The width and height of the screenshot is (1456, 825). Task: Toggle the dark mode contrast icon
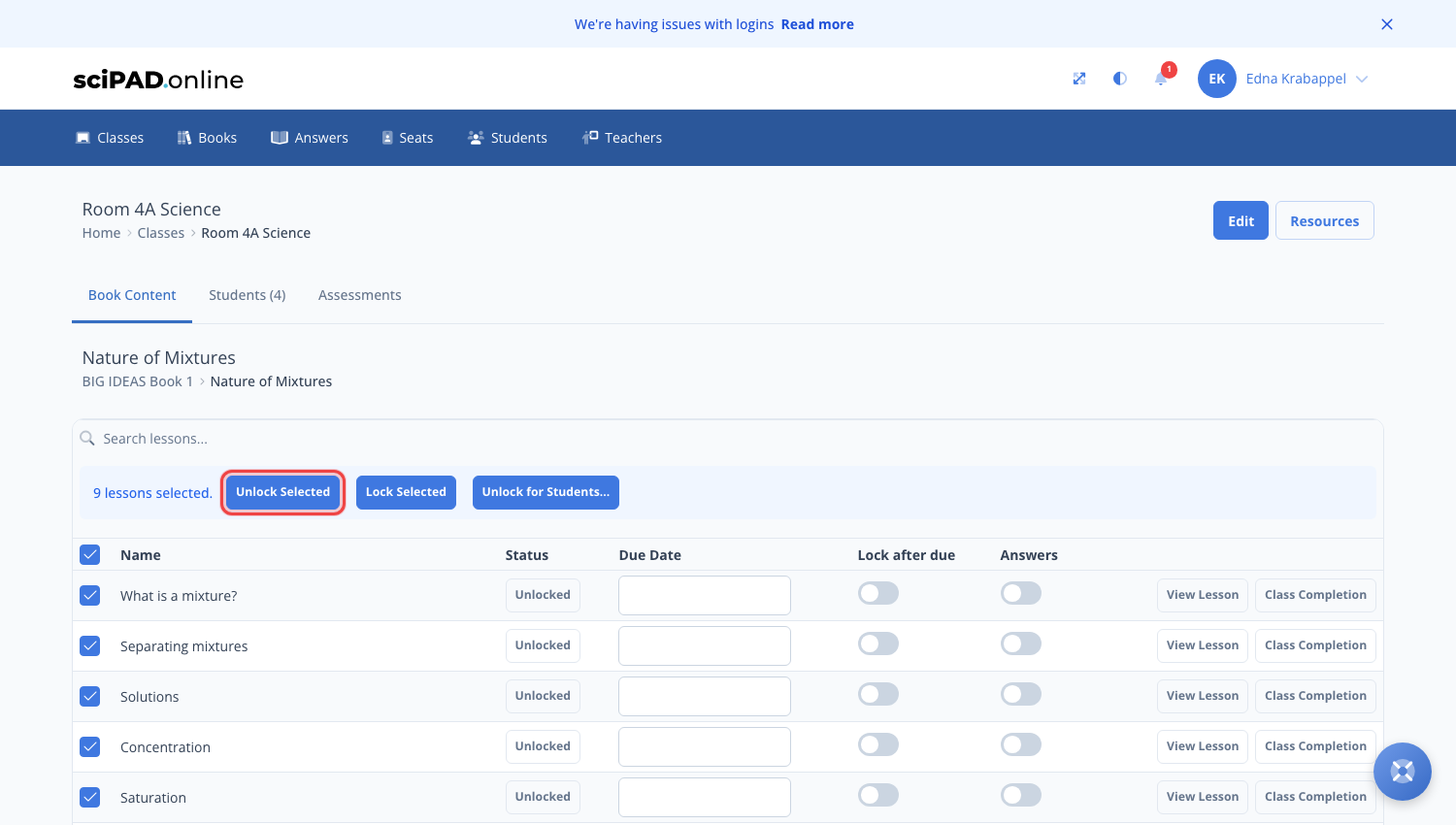1119,79
